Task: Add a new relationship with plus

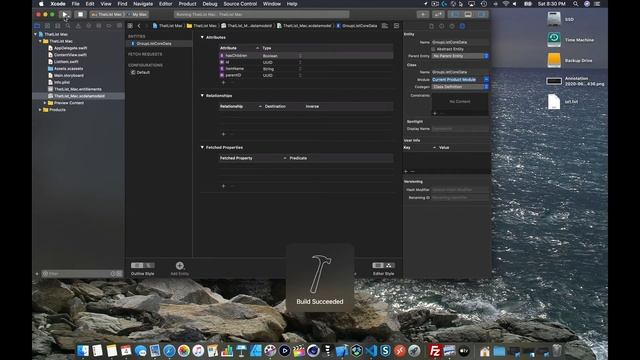Action: (223, 134)
